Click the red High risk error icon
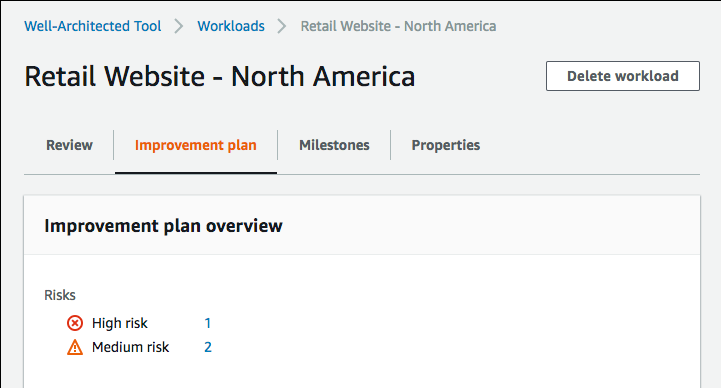This screenshot has height=388, width=721. coord(75,323)
